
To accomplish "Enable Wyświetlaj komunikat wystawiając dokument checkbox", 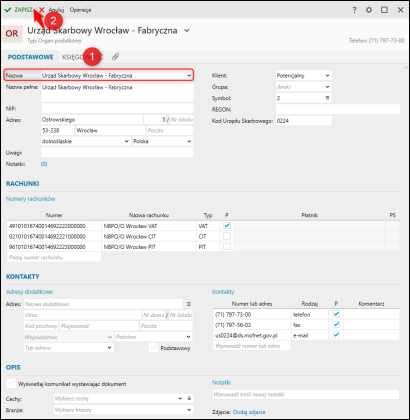I will 11,384.
